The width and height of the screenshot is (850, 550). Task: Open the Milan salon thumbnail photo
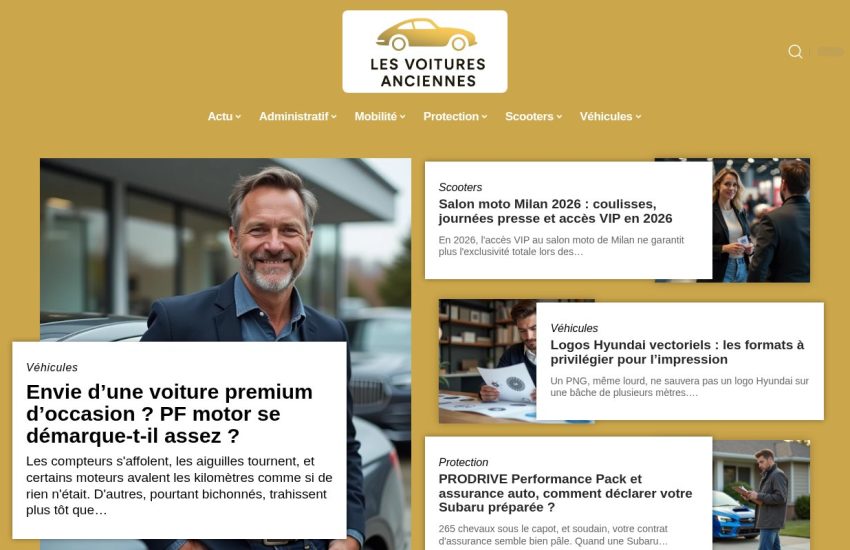pos(761,220)
